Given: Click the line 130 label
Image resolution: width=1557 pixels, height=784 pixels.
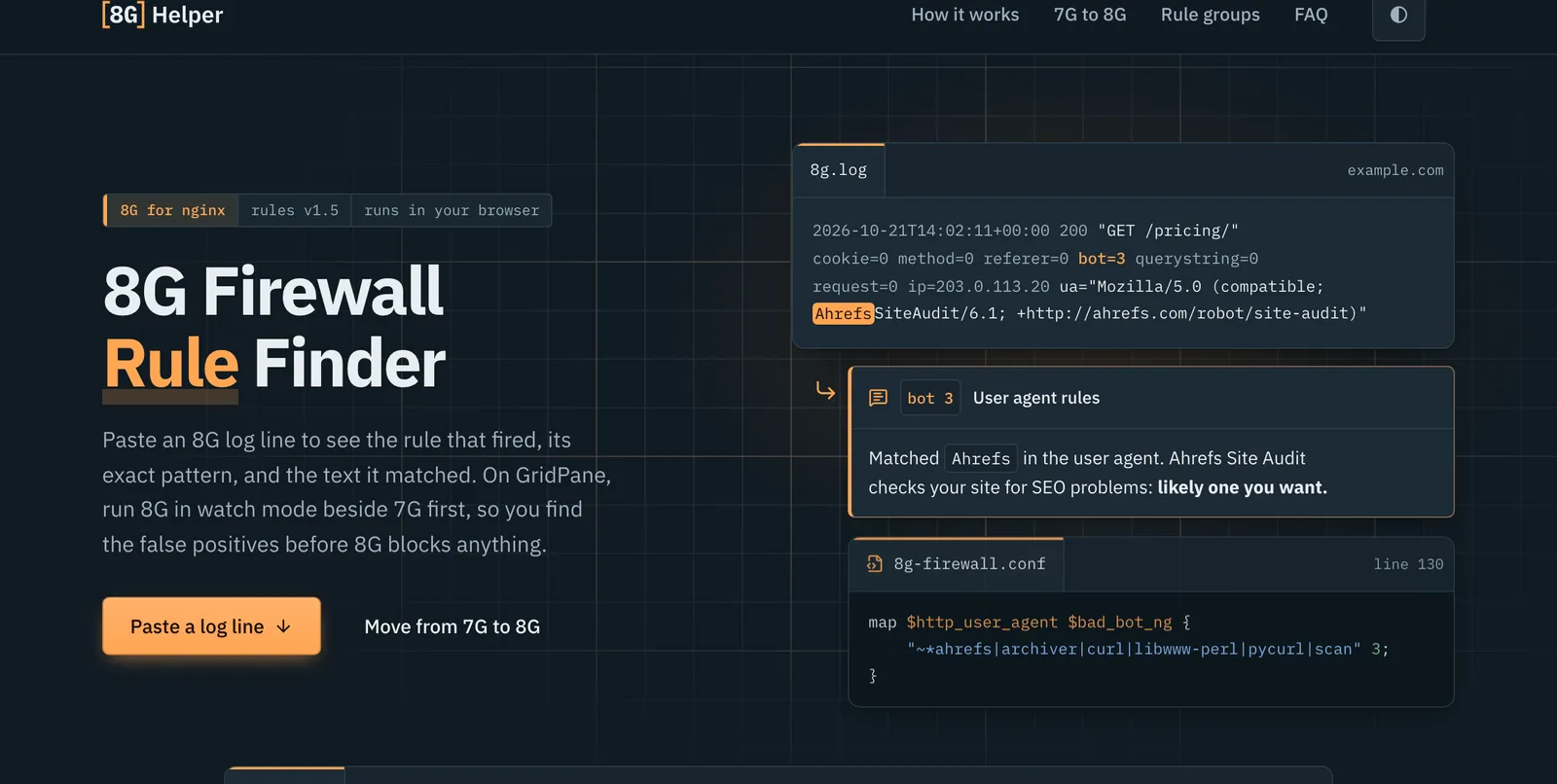Looking at the screenshot, I should (x=1408, y=564).
